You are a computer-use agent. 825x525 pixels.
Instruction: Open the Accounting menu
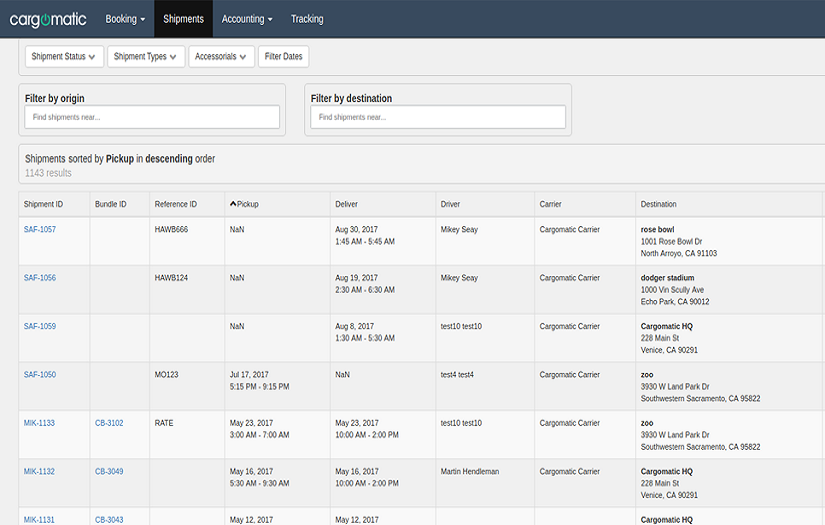[247, 19]
